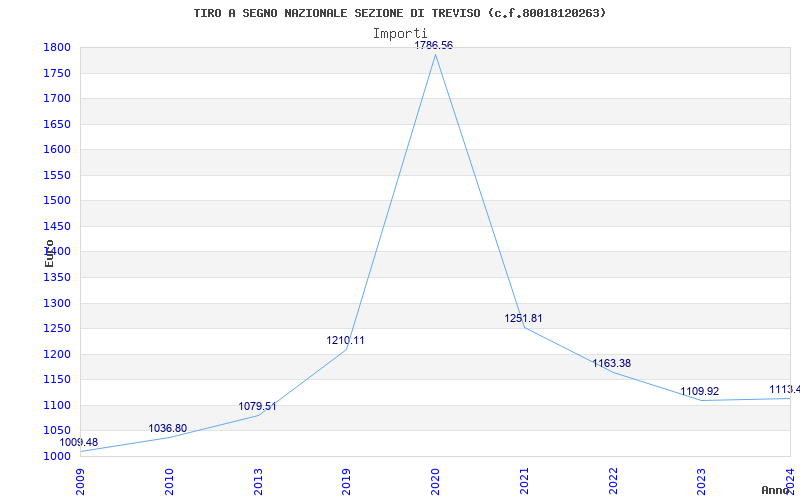Click the 1210.11 data label
The height and width of the screenshot is (500, 800).
[345, 340]
